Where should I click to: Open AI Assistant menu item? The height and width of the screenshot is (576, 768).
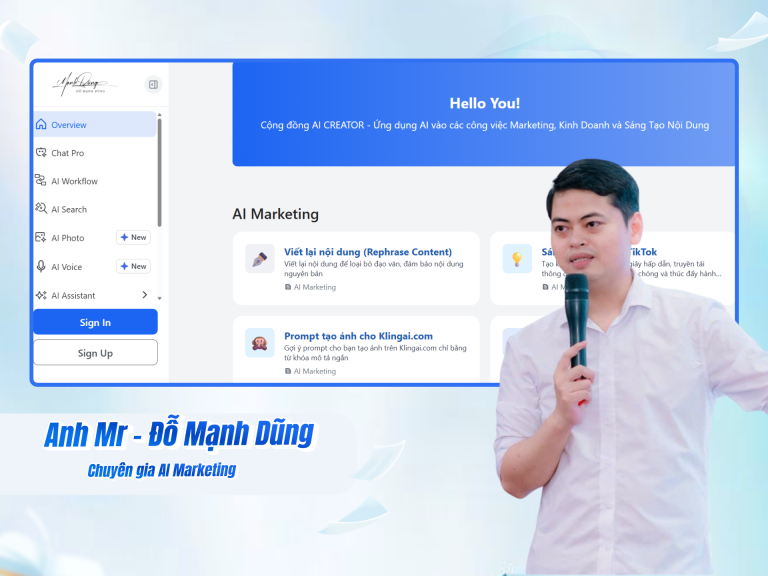[x=95, y=295]
